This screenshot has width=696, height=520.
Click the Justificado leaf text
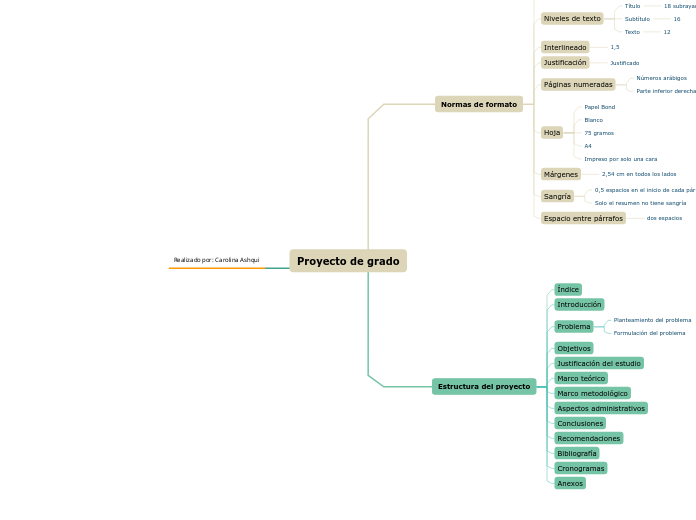click(x=625, y=63)
